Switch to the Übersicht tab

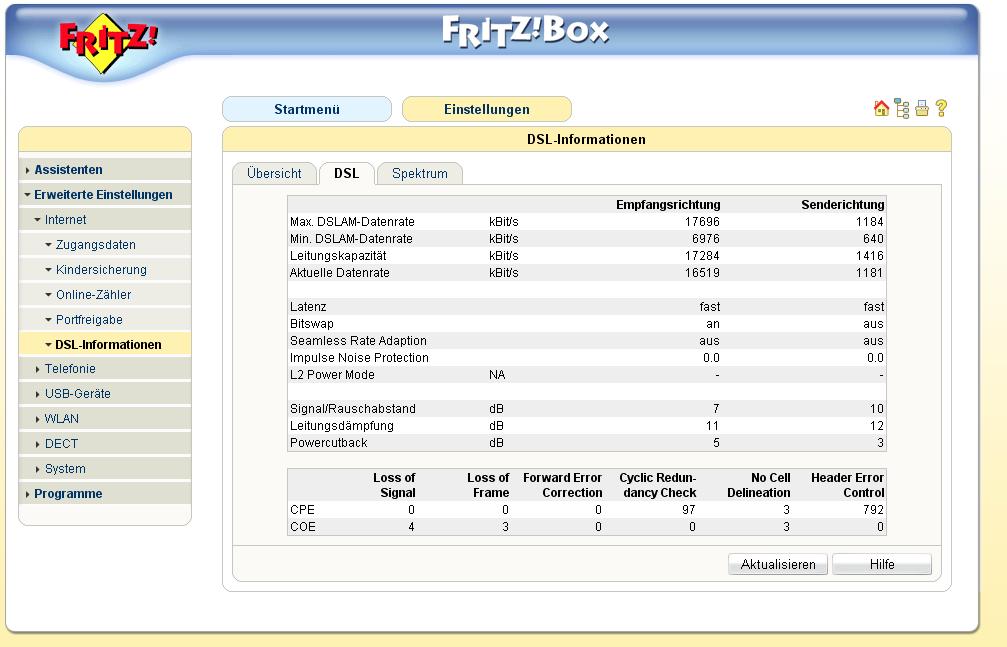[274, 173]
